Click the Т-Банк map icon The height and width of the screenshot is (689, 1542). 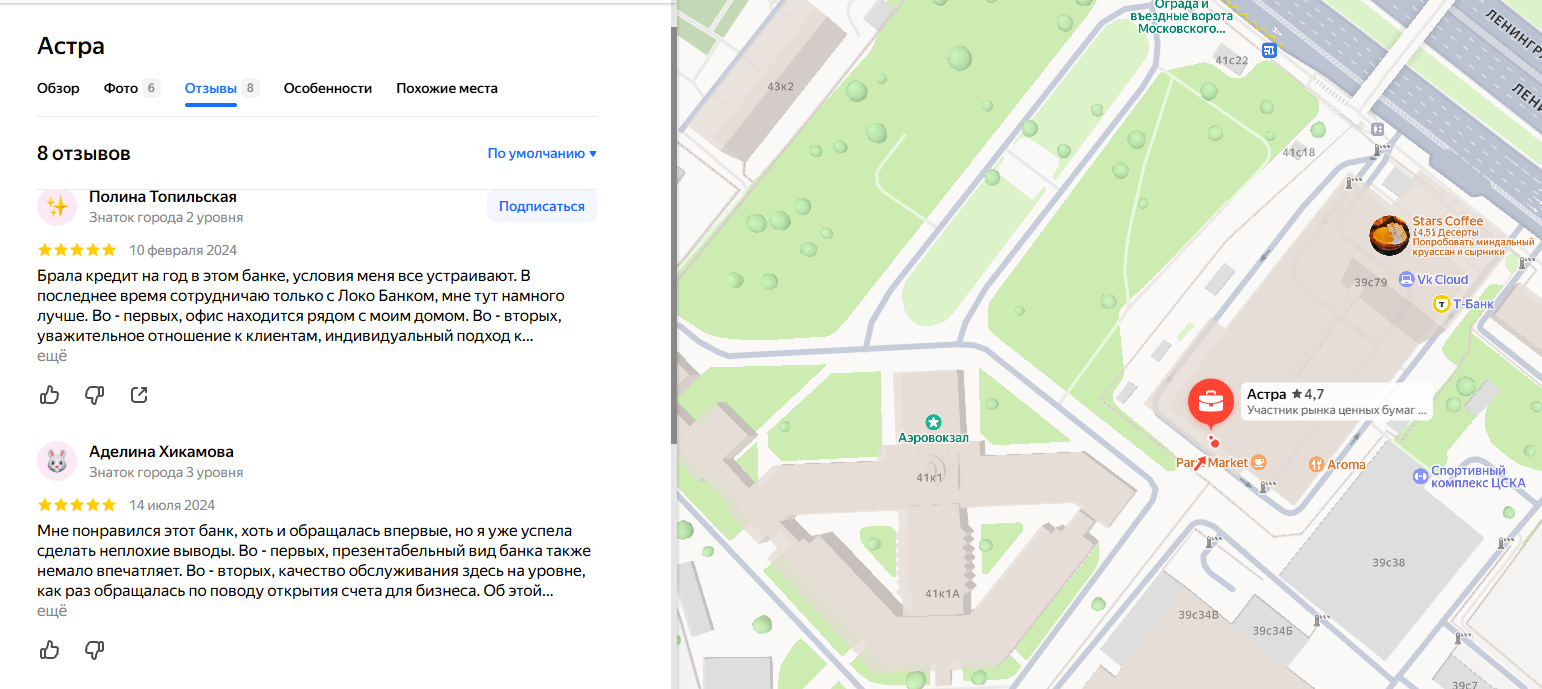coord(1442,303)
